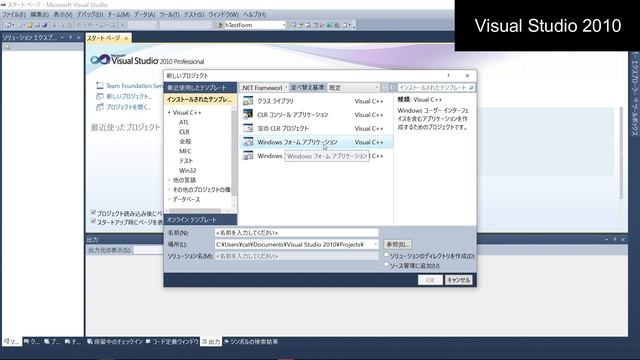This screenshot has height=360, width=640.
Task: Toggle プロジェクト読み込み後に checkbox on Start Page
Action: (93, 212)
